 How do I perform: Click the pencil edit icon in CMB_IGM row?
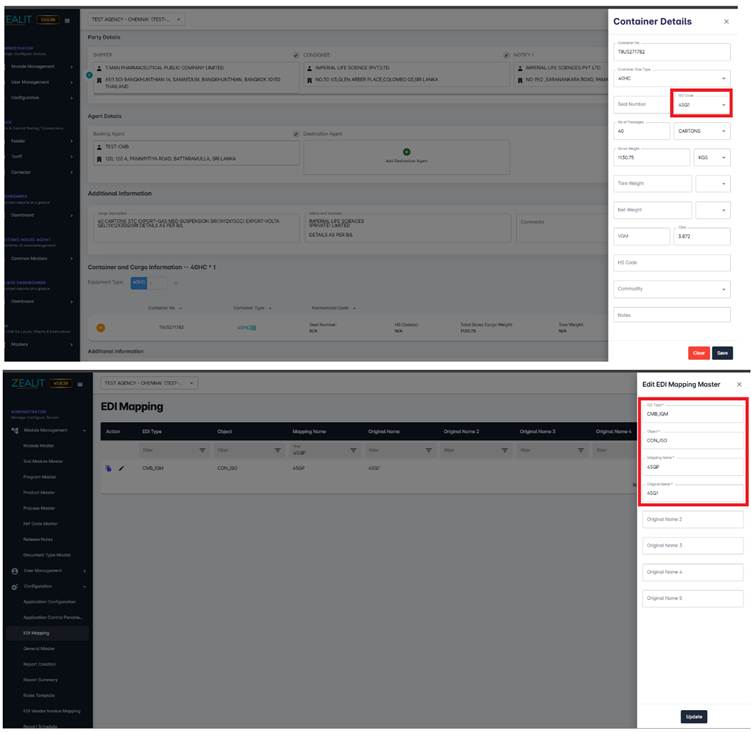coord(122,468)
